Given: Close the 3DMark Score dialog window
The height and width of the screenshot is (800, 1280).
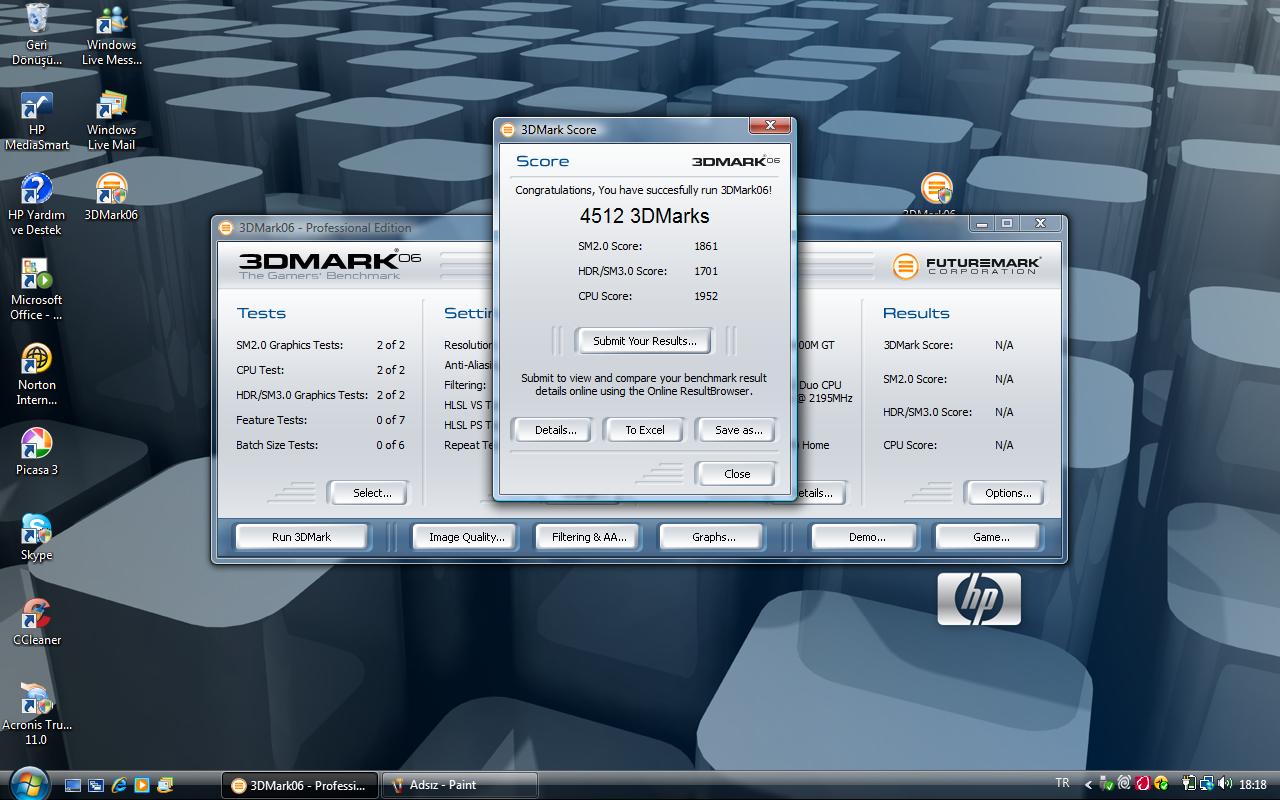Looking at the screenshot, I should click(x=770, y=126).
